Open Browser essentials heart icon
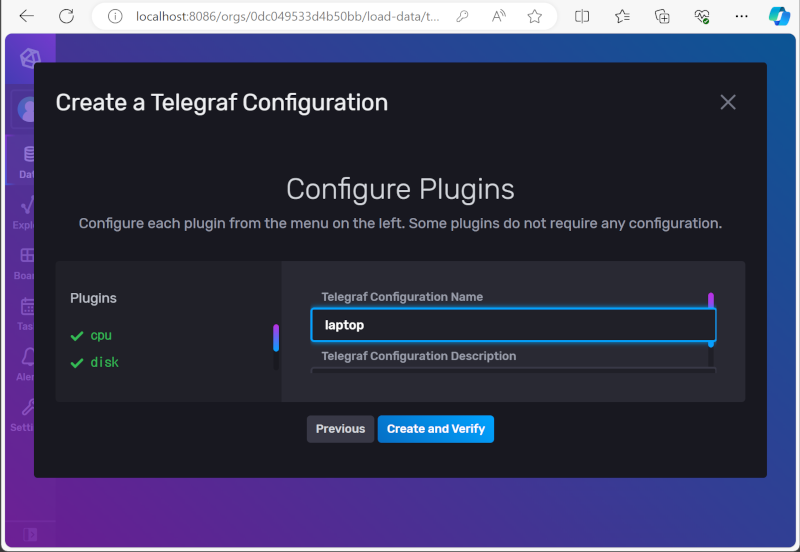The width and height of the screenshot is (800, 552). coord(702,17)
